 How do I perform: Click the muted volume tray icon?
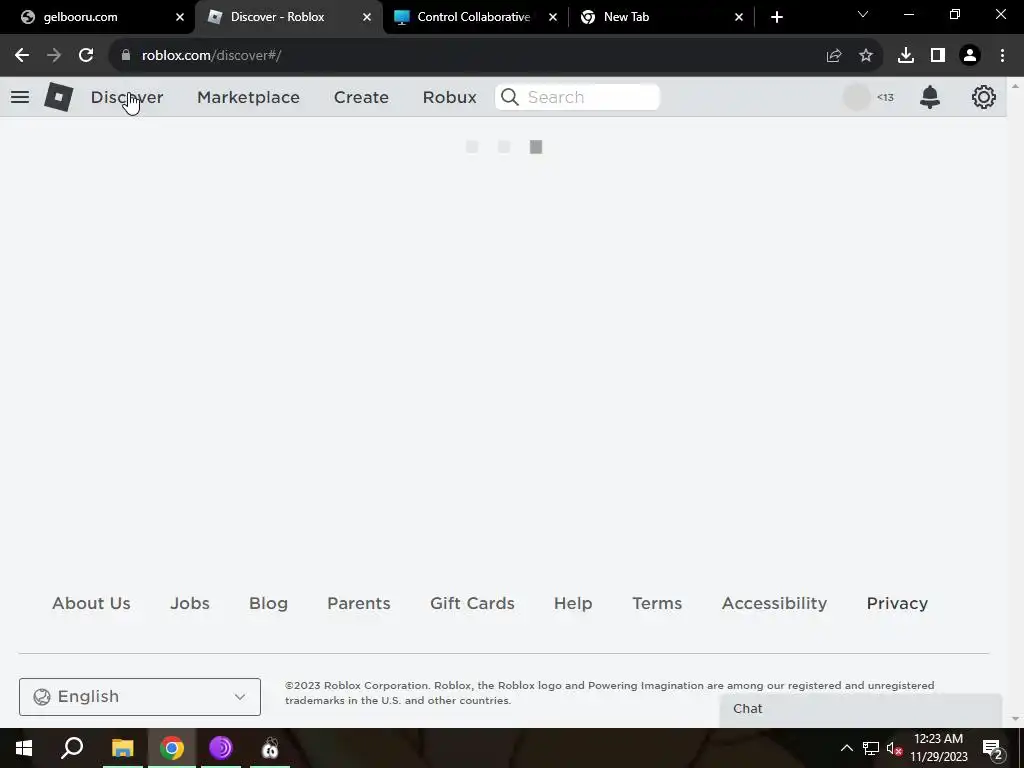tap(894, 748)
